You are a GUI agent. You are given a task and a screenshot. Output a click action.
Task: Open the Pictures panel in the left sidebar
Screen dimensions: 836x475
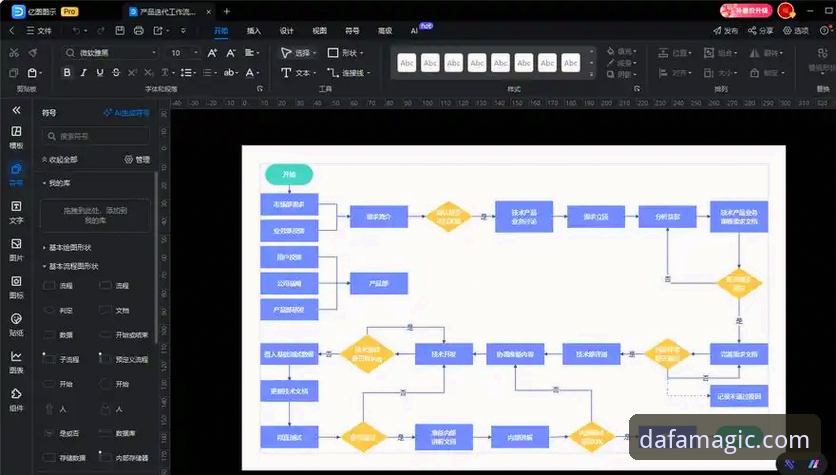click(x=16, y=249)
